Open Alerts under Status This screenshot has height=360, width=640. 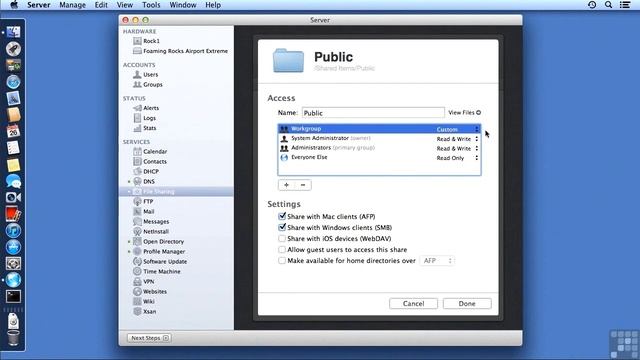pos(146,108)
